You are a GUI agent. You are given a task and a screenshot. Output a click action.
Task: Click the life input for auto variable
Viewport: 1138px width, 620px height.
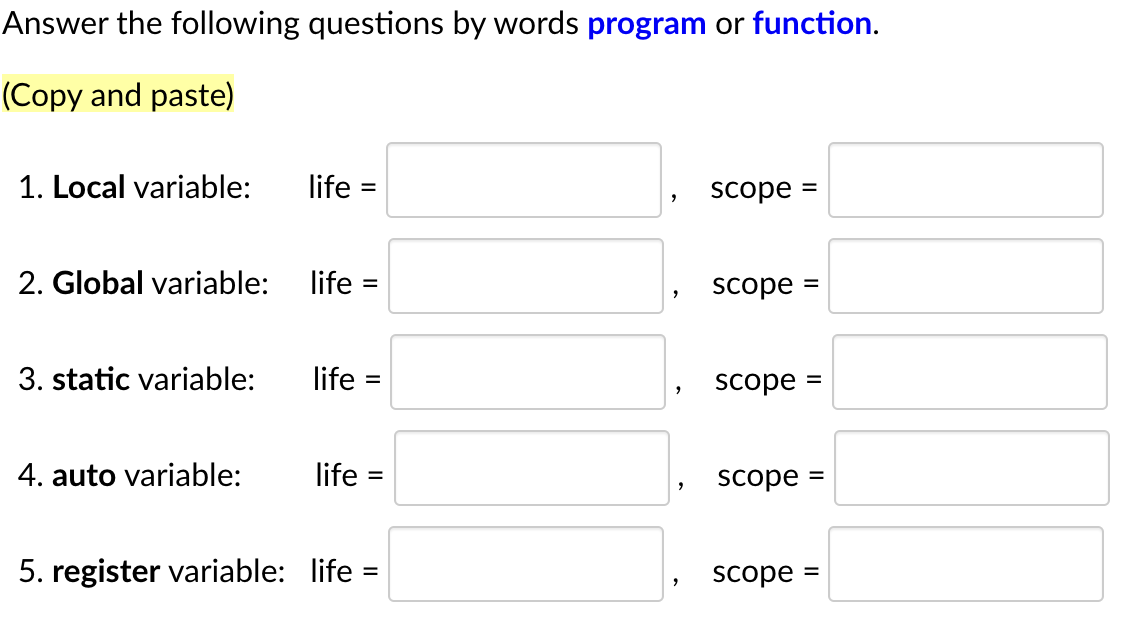(532, 468)
